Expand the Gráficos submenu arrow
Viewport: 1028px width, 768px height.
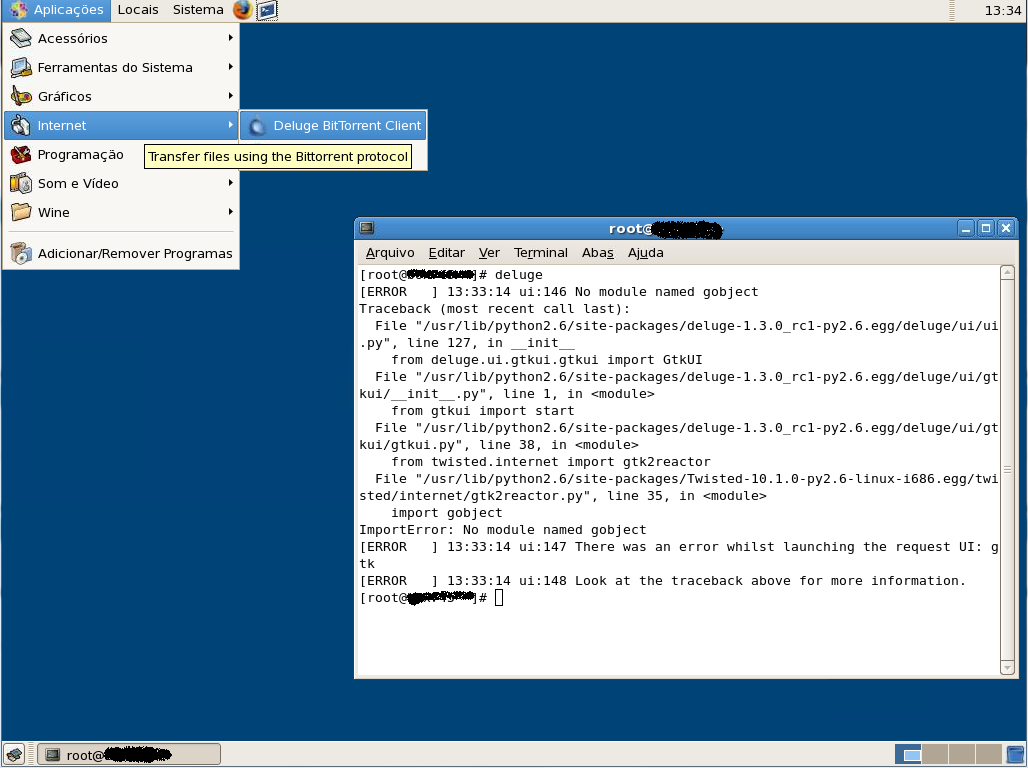click(230, 96)
